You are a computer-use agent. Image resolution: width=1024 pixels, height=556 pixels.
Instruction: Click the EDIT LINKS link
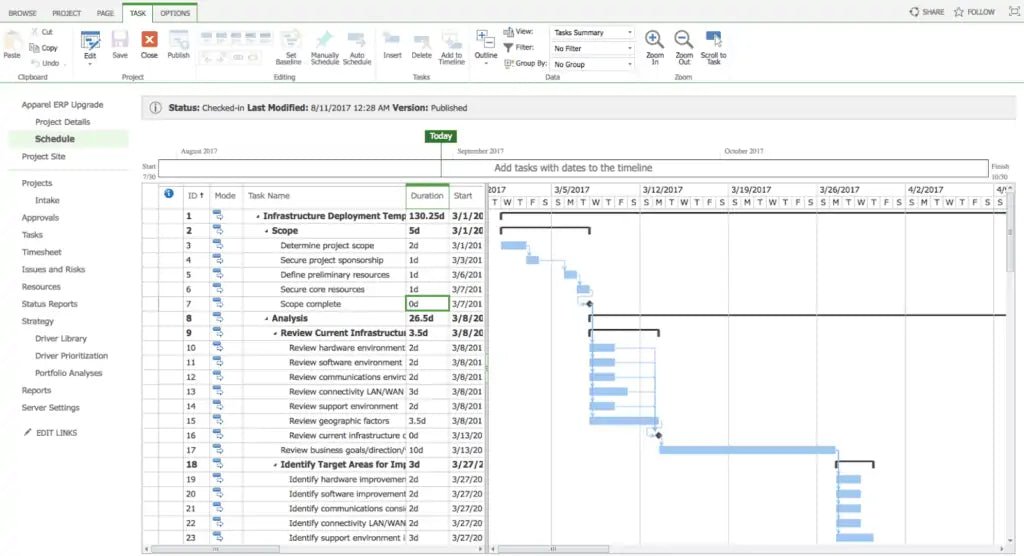tap(56, 433)
